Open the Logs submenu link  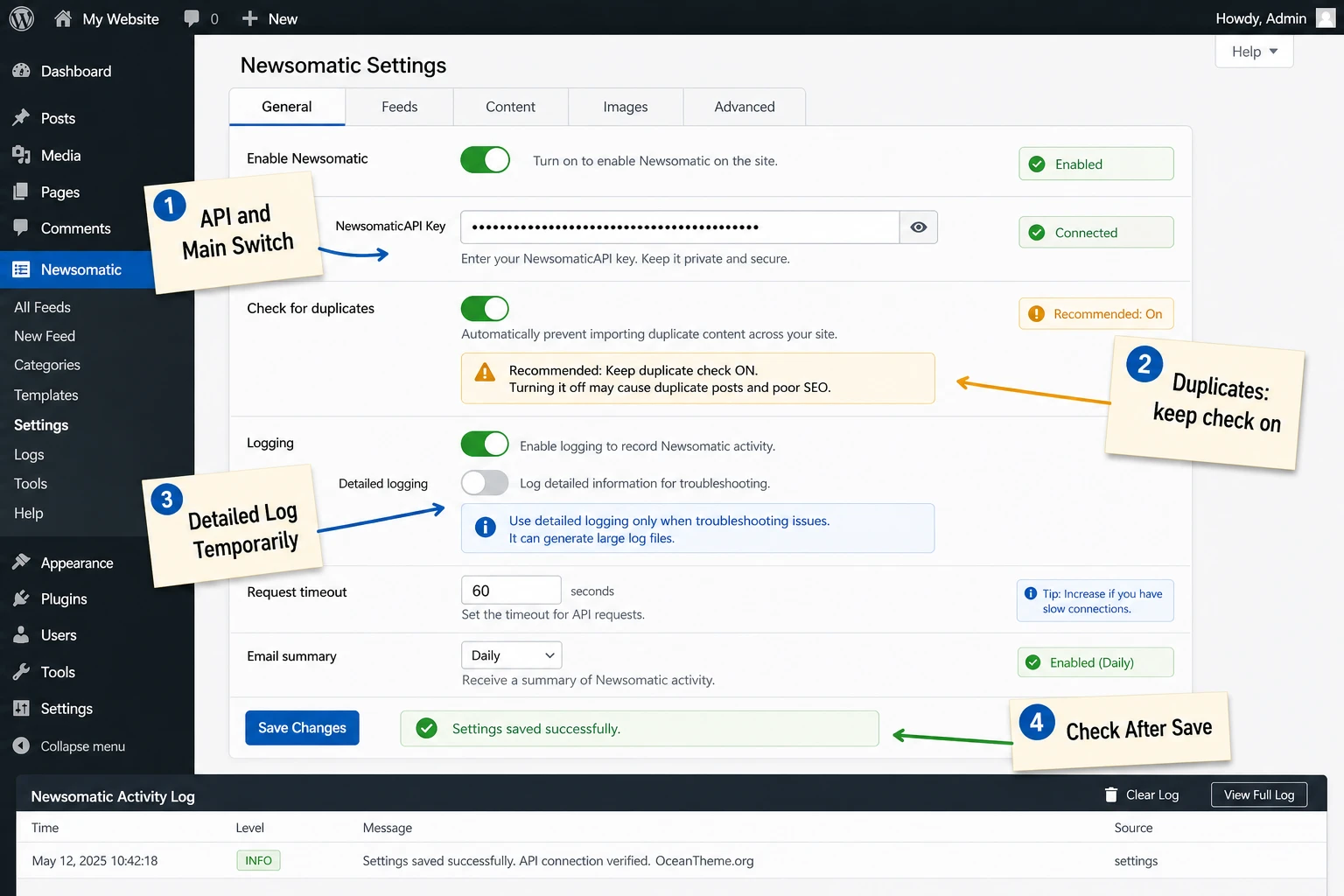click(x=29, y=455)
